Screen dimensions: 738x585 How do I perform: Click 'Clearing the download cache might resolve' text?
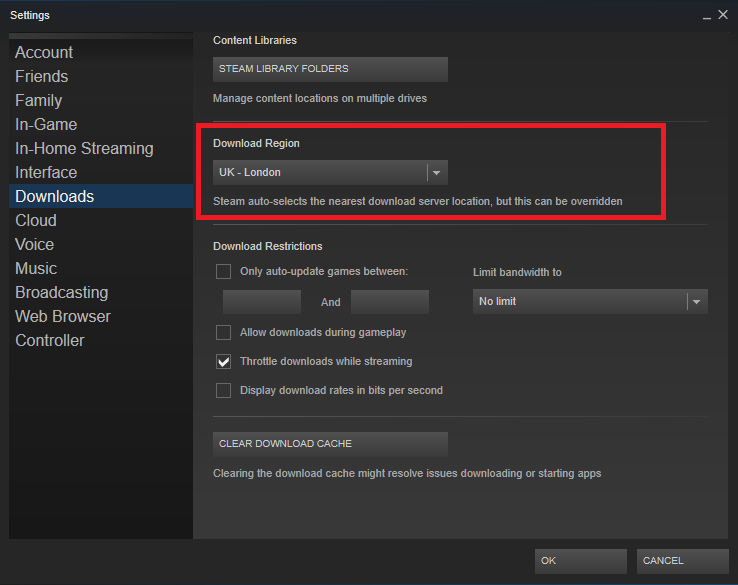coord(407,473)
